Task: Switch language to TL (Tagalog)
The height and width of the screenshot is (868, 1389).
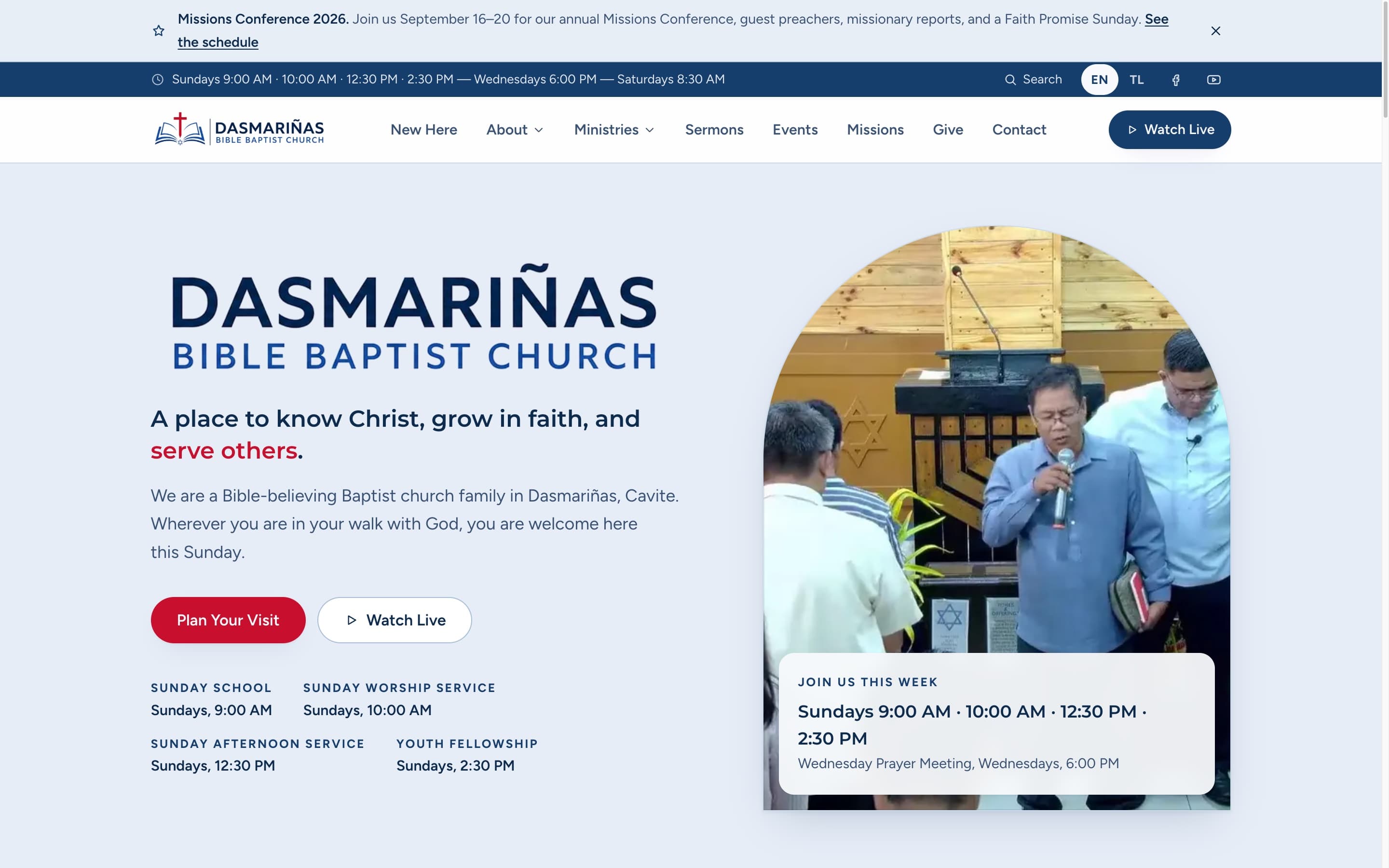Action: point(1136,79)
